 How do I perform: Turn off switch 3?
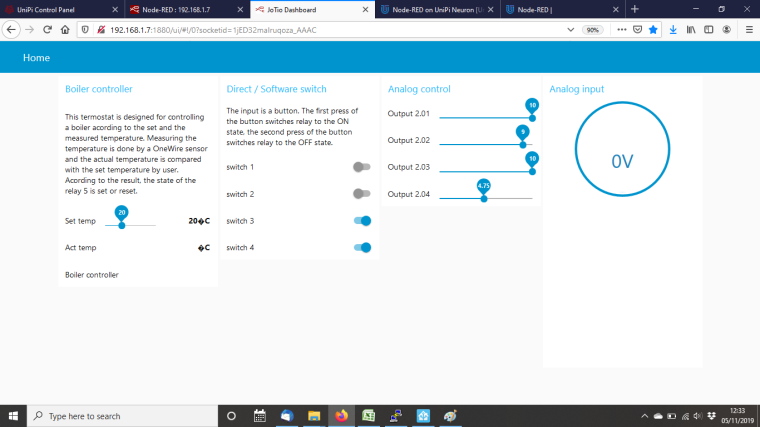(362, 220)
